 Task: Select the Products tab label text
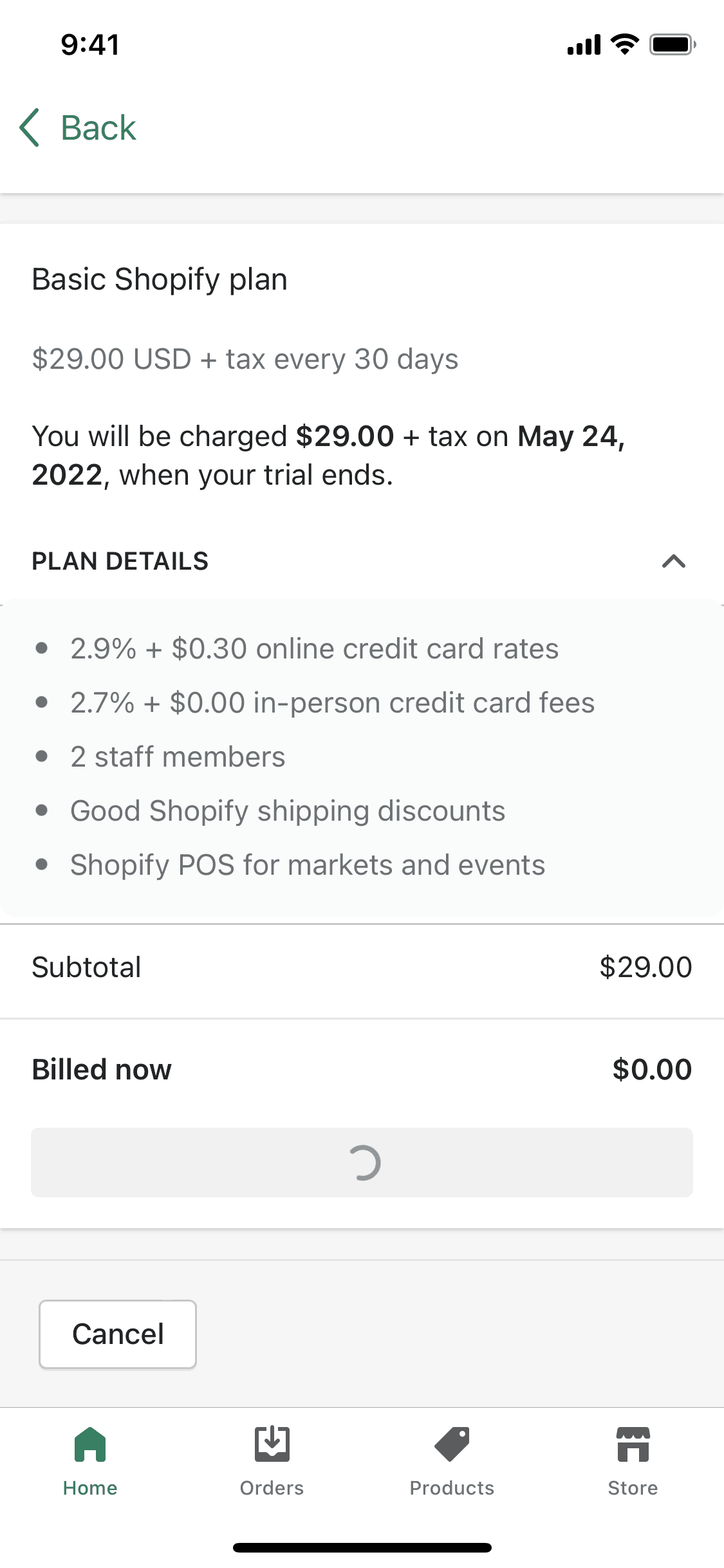click(452, 1488)
